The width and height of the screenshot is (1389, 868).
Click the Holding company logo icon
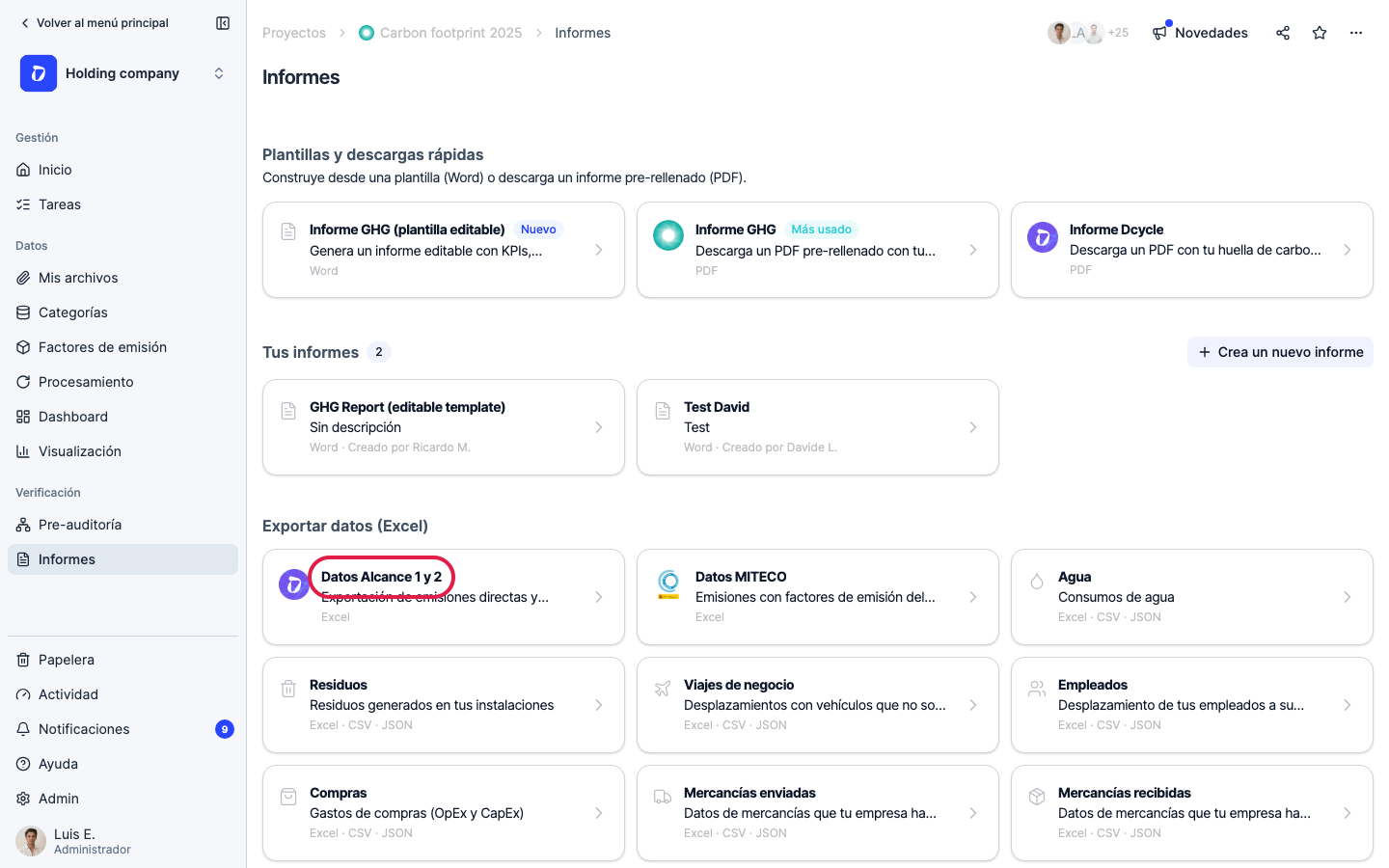(x=39, y=73)
